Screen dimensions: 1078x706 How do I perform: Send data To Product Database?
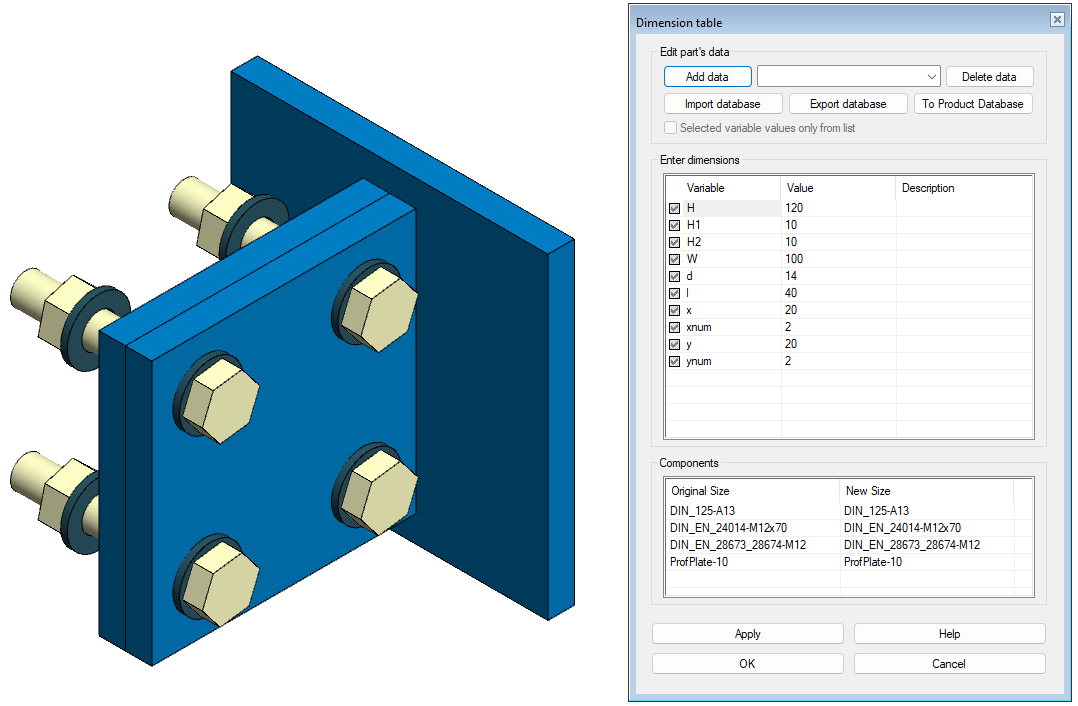pos(972,104)
